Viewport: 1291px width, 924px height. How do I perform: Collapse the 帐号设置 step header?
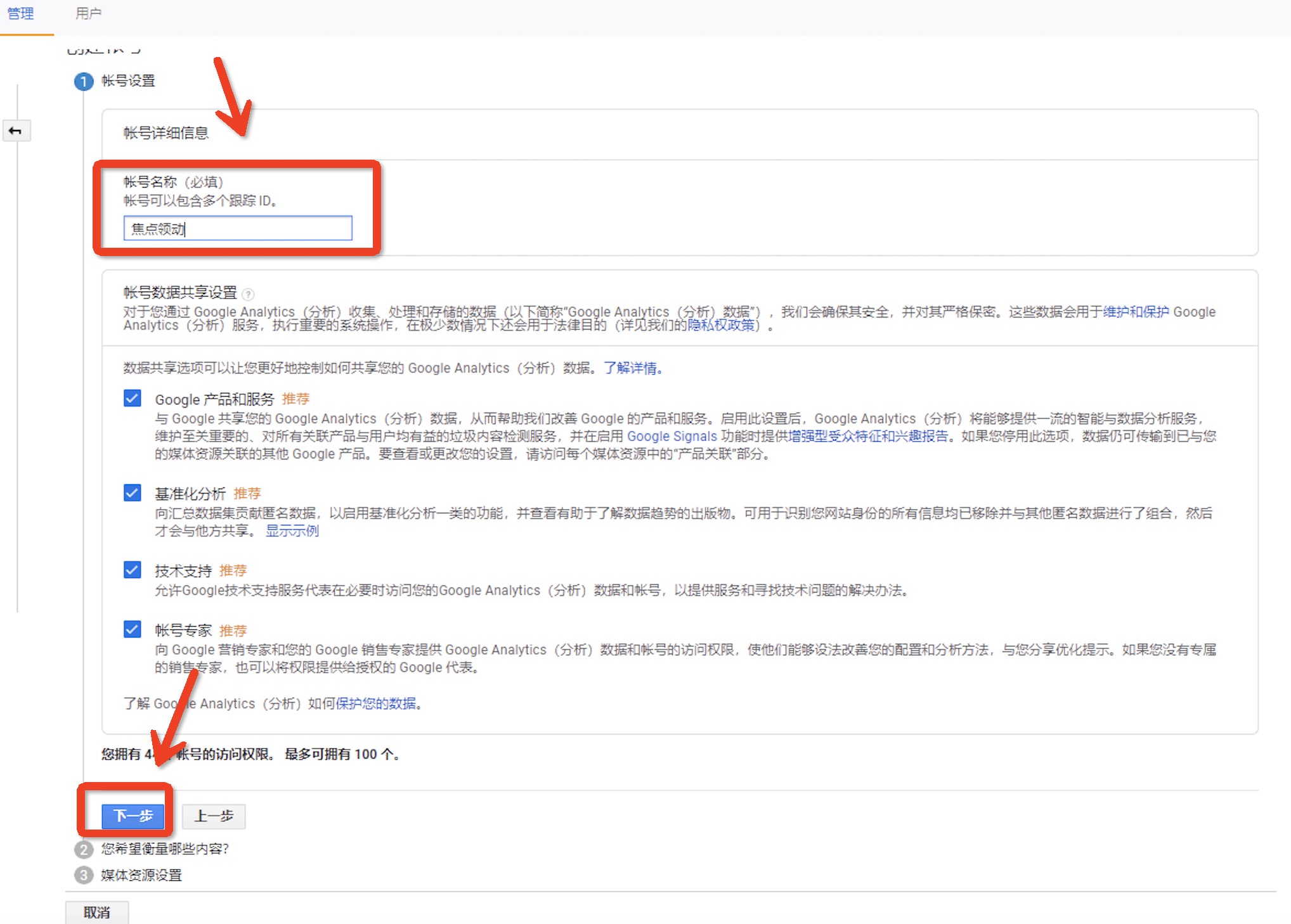pyautogui.click(x=128, y=81)
